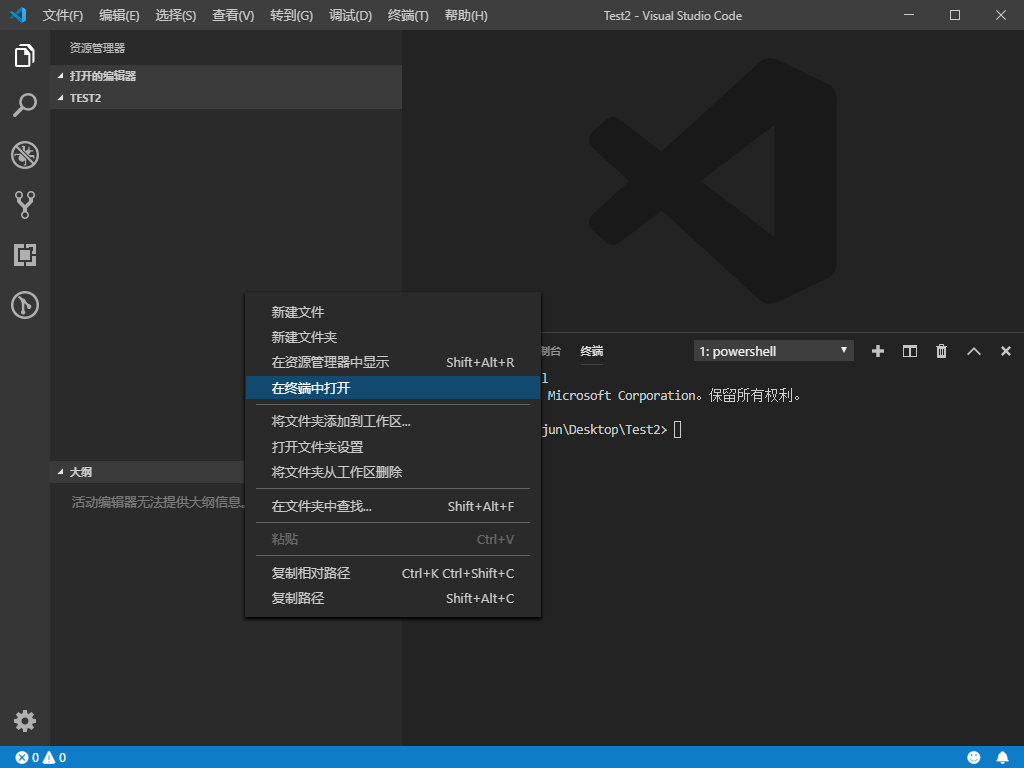Choose 在文件夹中查找 menu entry
1024x768 pixels.
[x=392, y=506]
